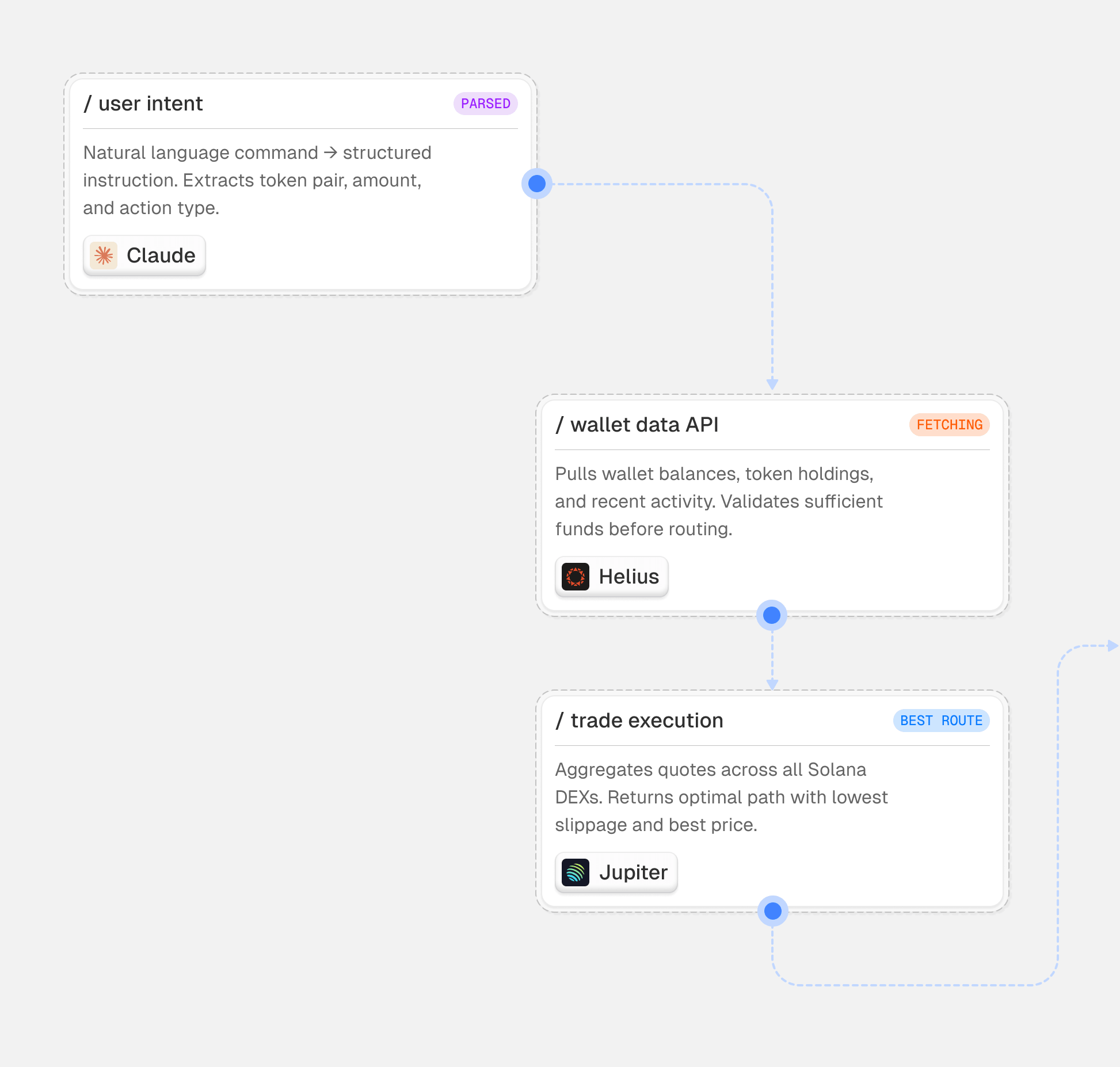
Task: Select the wallet data API output connector dot
Action: click(772, 615)
